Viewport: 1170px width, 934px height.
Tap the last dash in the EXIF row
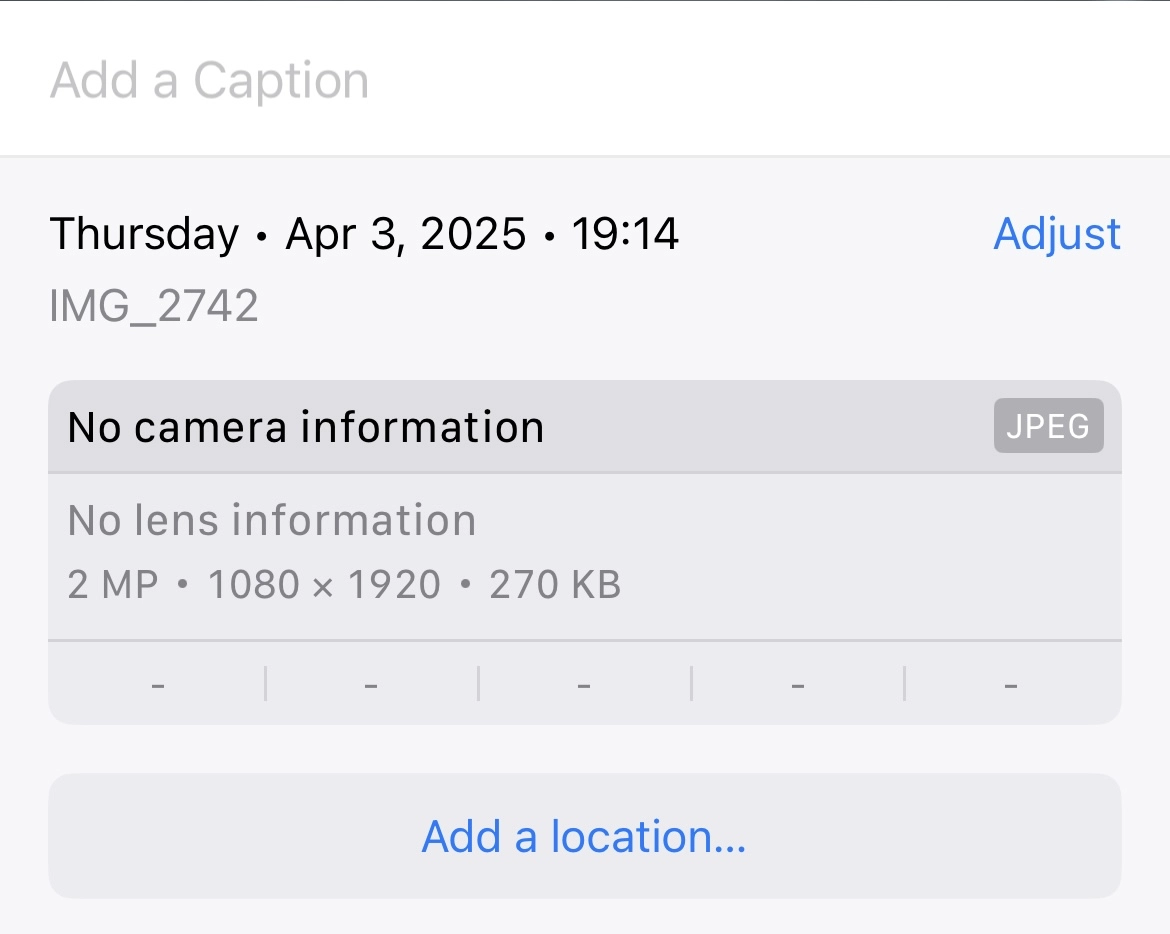pyautogui.click(x=1011, y=686)
